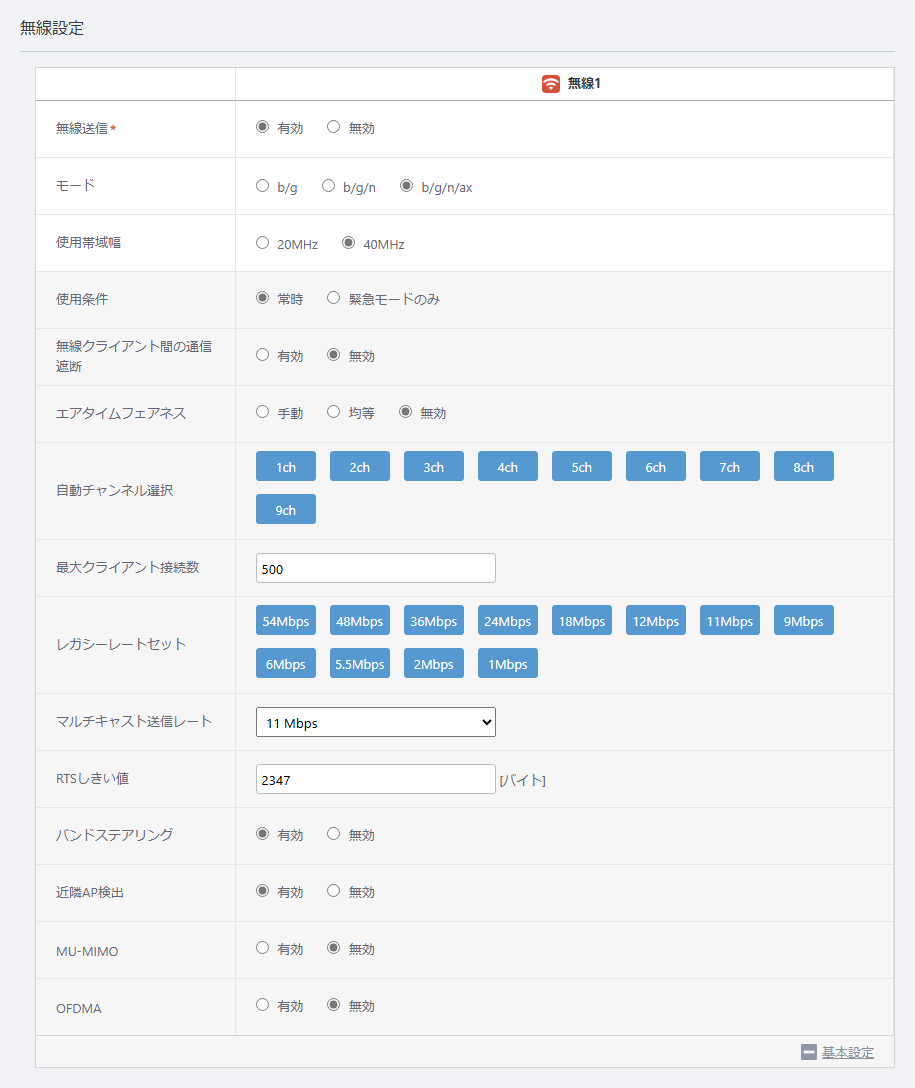Disable OFDMA with 無効
This screenshot has width=915, height=1088.
(334, 1004)
